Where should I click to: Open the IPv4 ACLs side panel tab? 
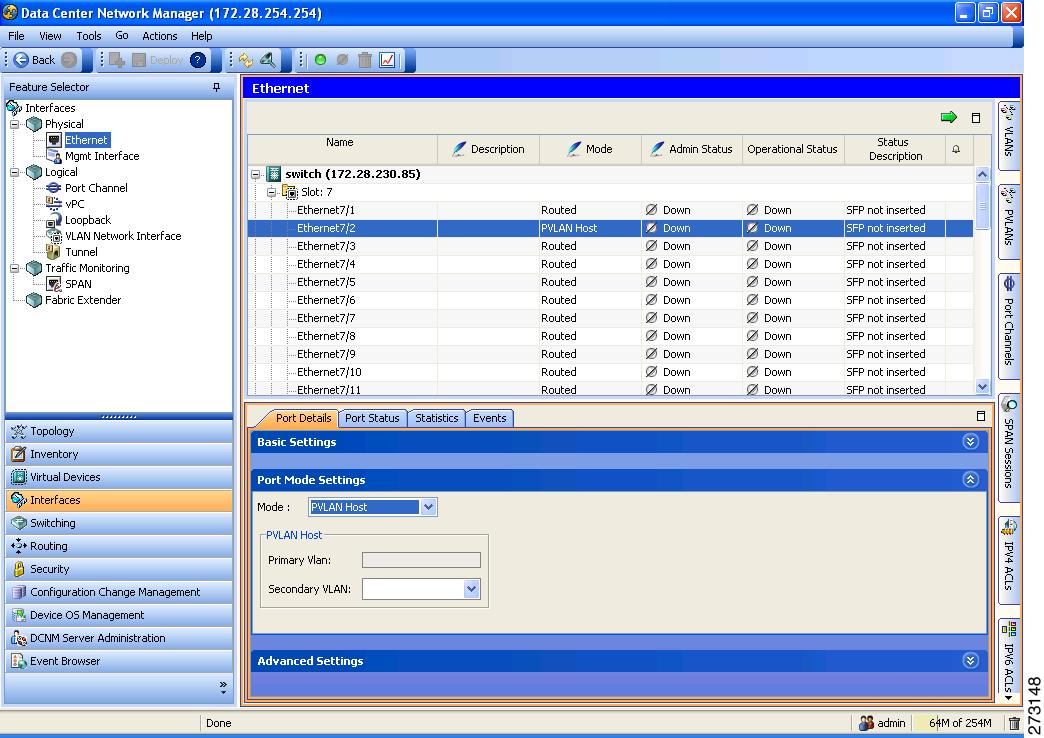point(1009,560)
